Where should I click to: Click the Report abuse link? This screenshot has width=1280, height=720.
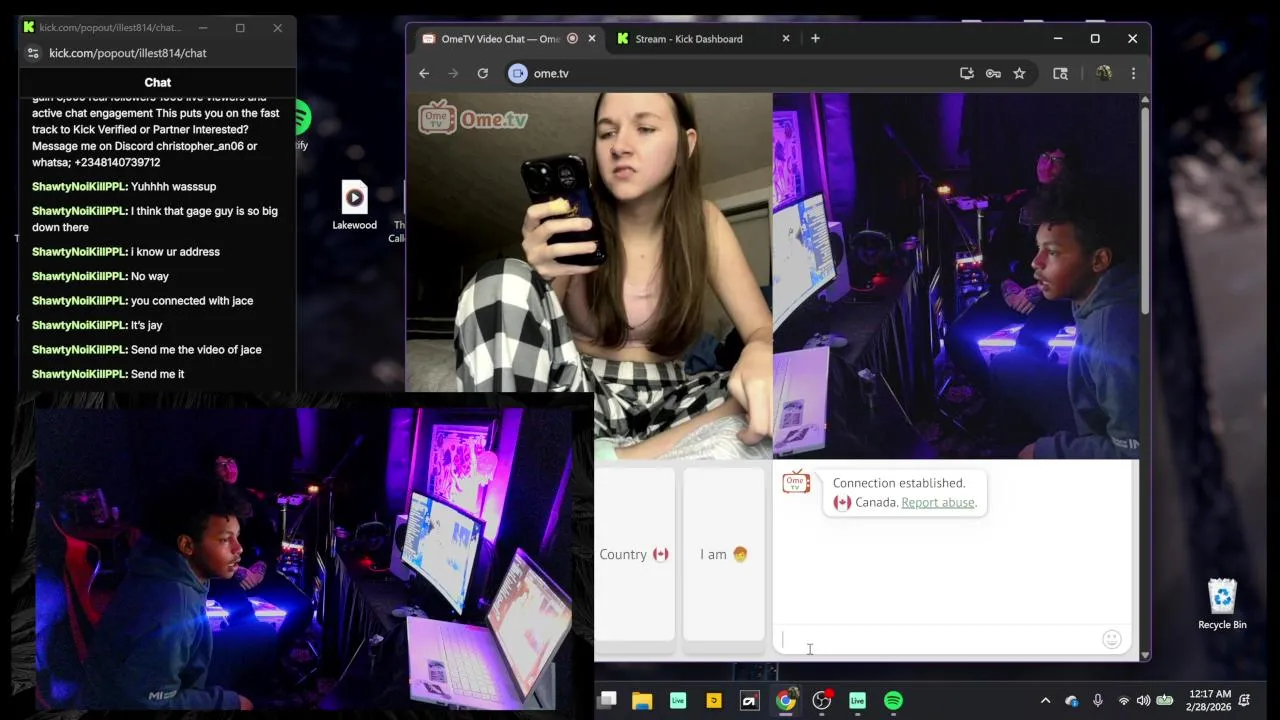coord(938,502)
